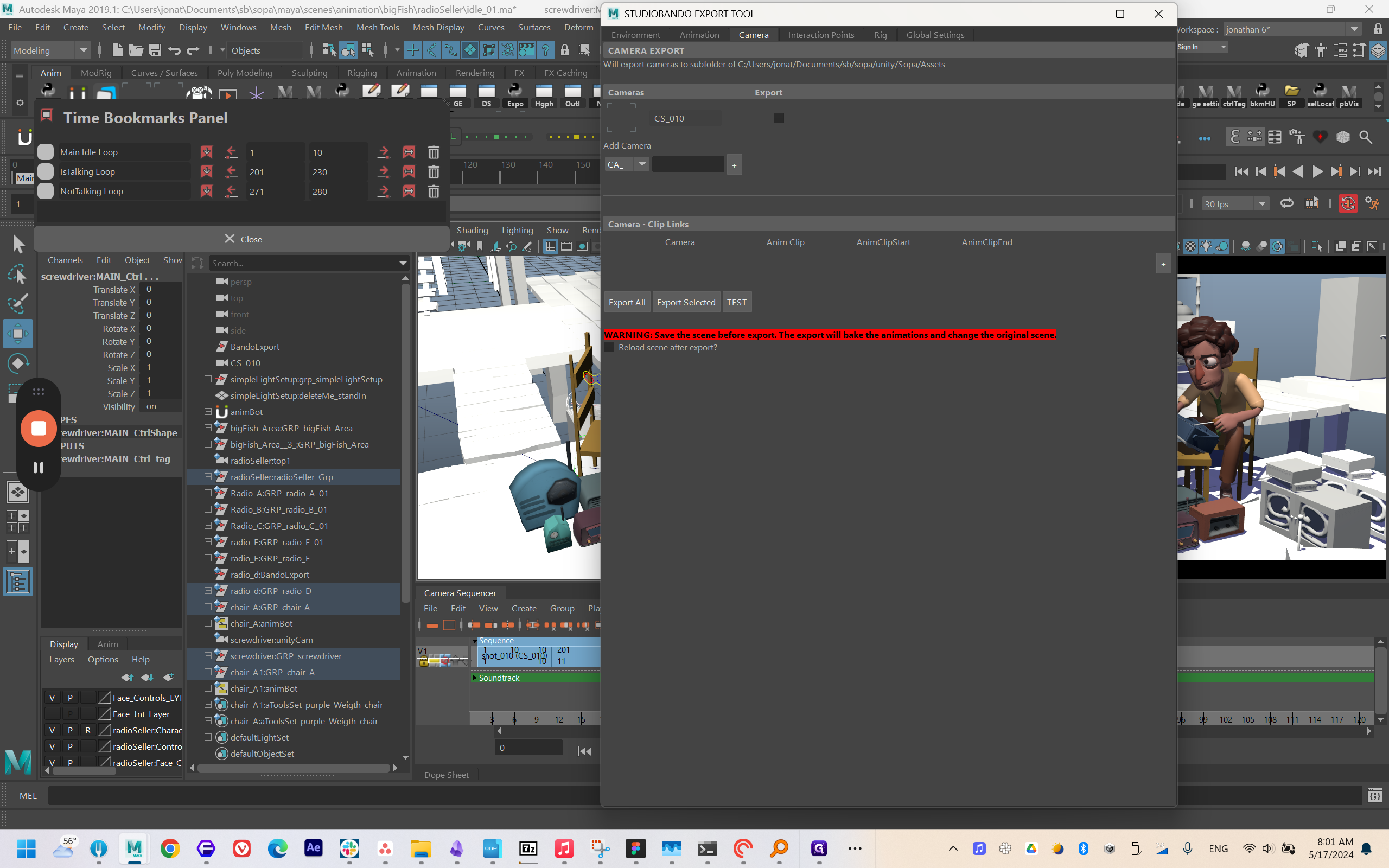Switch to the Interaction Points tab
This screenshot has height=868, width=1389.
tap(821, 35)
